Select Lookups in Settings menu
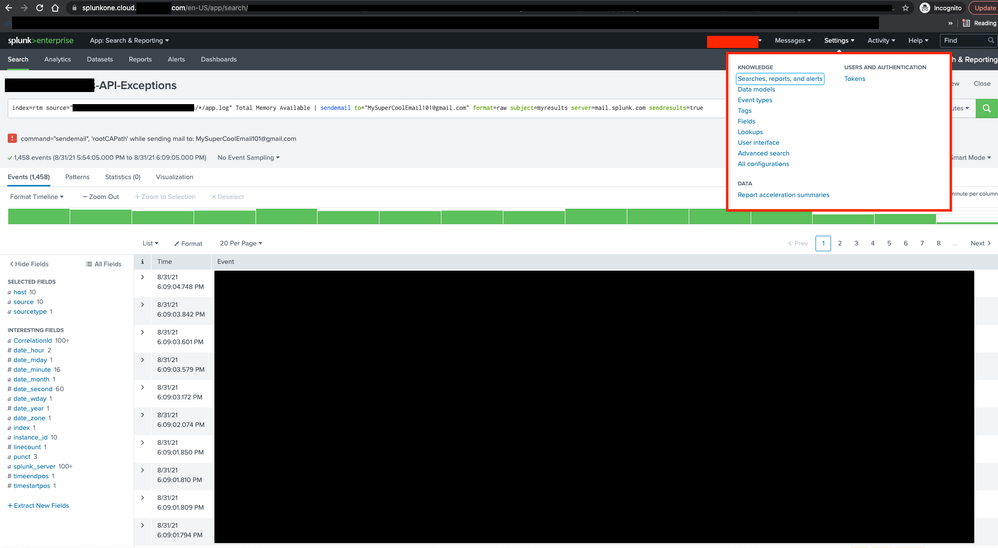Viewport: 998px width, 548px height. (750, 132)
